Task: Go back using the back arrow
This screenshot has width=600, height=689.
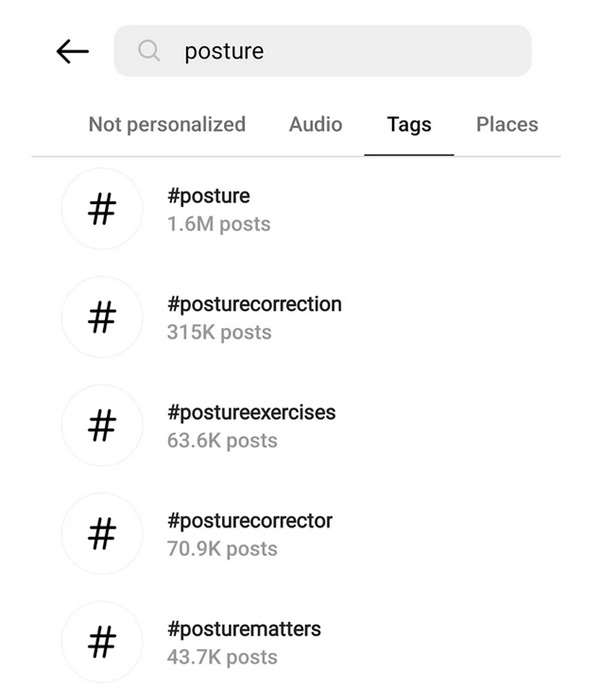Action: pyautogui.click(x=72, y=52)
